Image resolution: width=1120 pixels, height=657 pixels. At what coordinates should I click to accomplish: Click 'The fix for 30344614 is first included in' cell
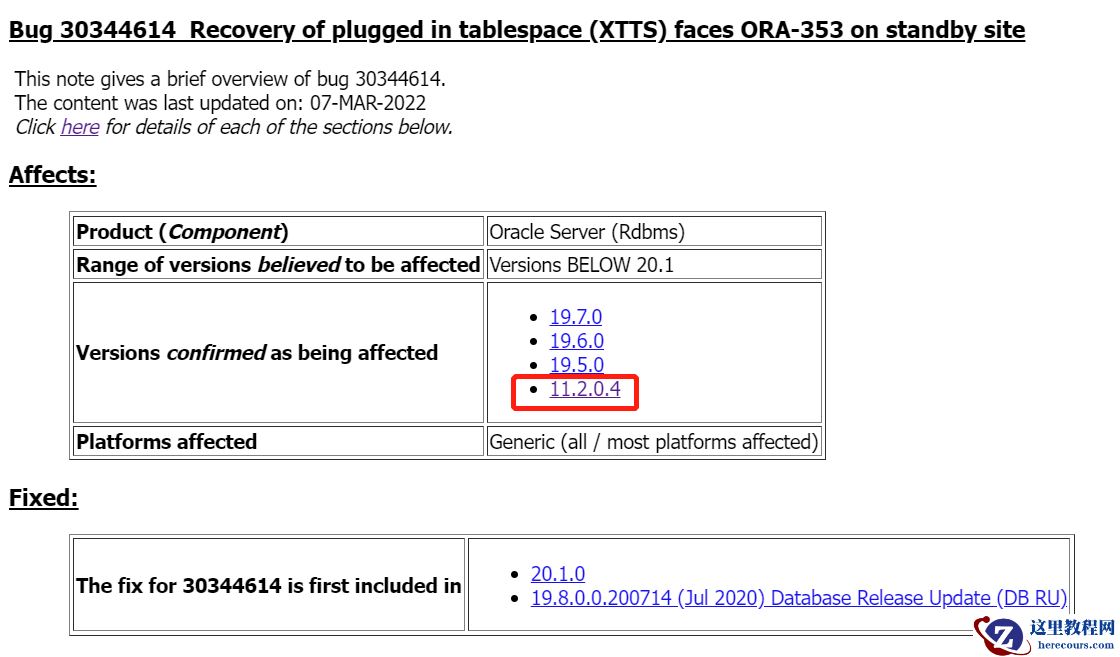click(269, 586)
